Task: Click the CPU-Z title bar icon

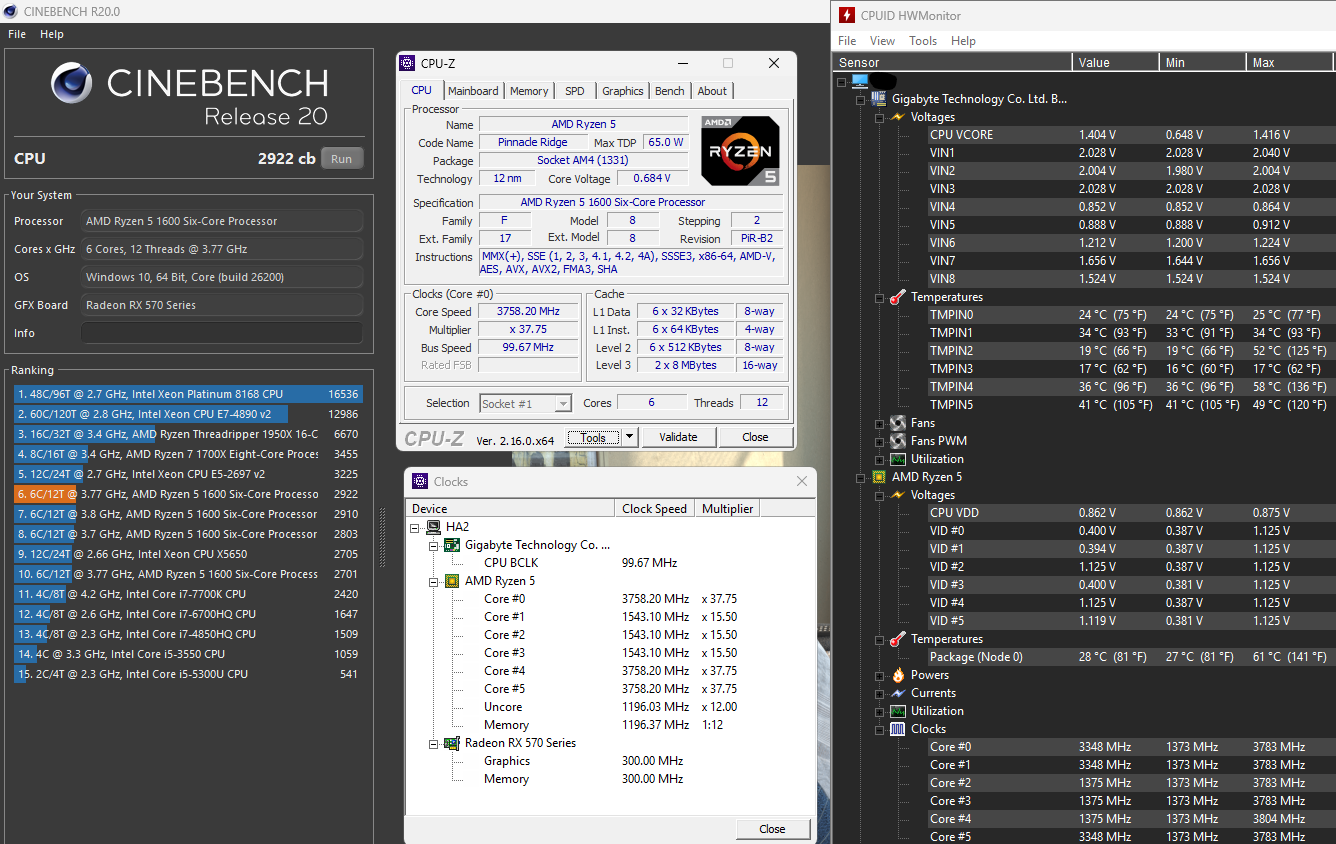Action: click(407, 63)
